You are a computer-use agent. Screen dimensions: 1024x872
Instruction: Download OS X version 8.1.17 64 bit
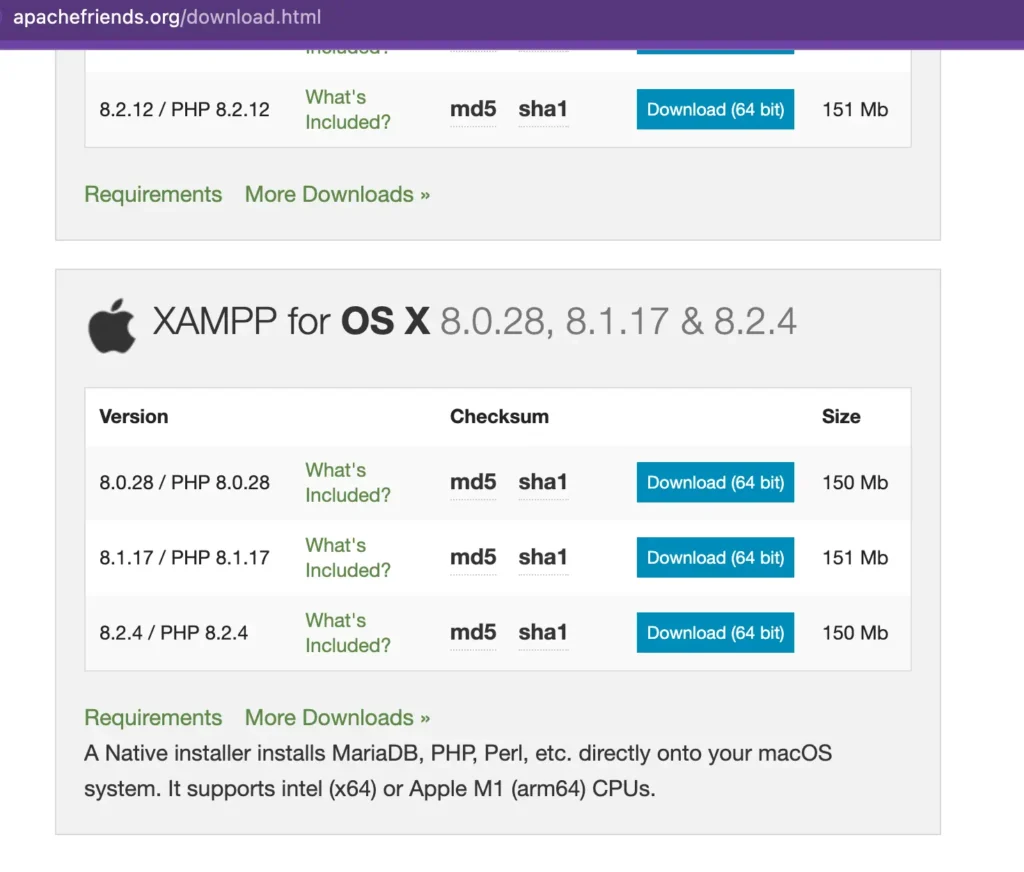[715, 557]
